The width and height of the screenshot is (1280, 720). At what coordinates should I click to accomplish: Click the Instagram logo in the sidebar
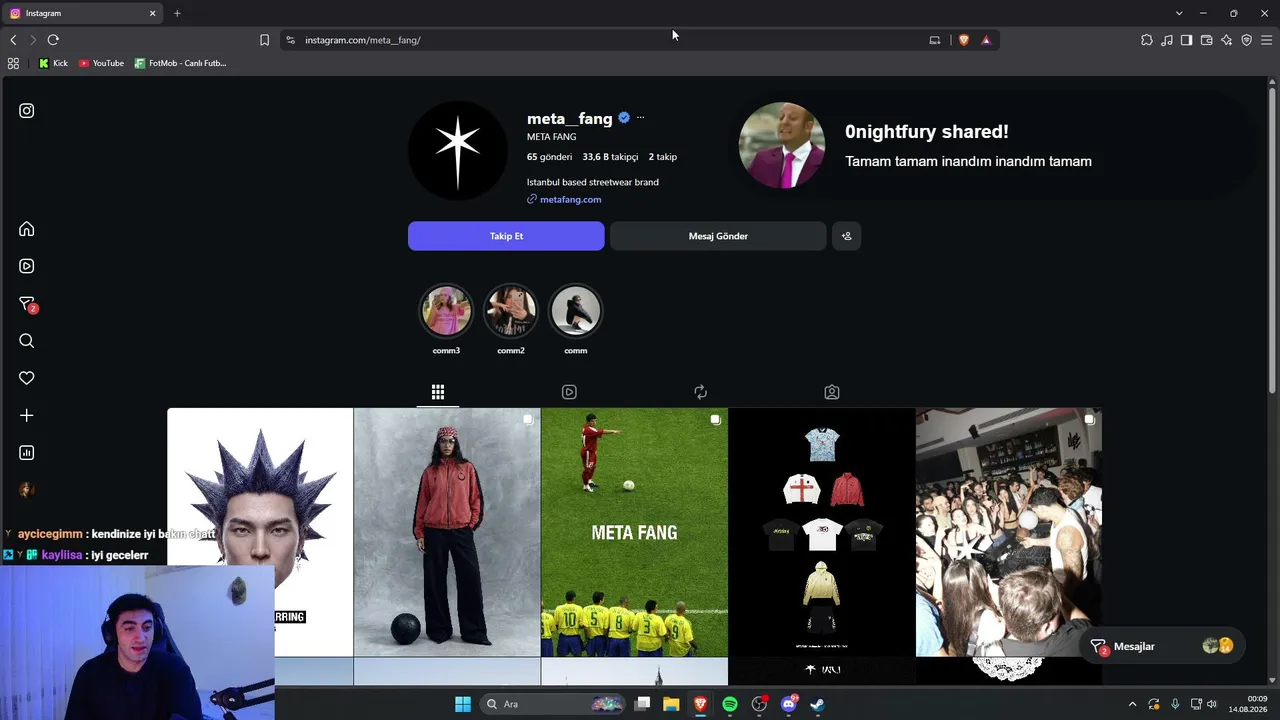[27, 111]
